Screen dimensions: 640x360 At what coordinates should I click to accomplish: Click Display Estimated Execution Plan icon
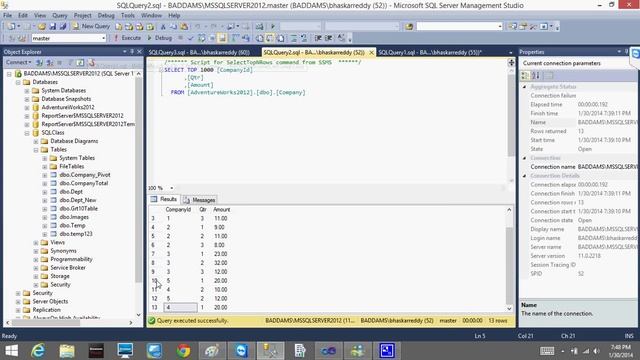point(202,38)
